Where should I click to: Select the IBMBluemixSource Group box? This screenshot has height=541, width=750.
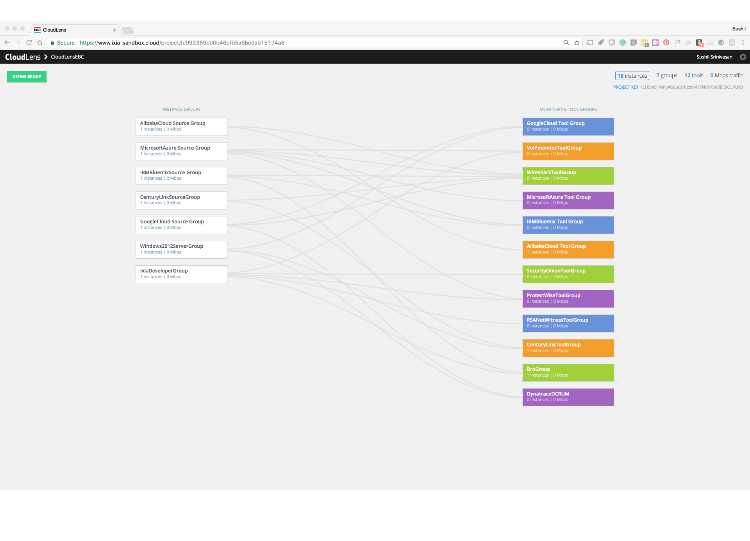click(181, 176)
